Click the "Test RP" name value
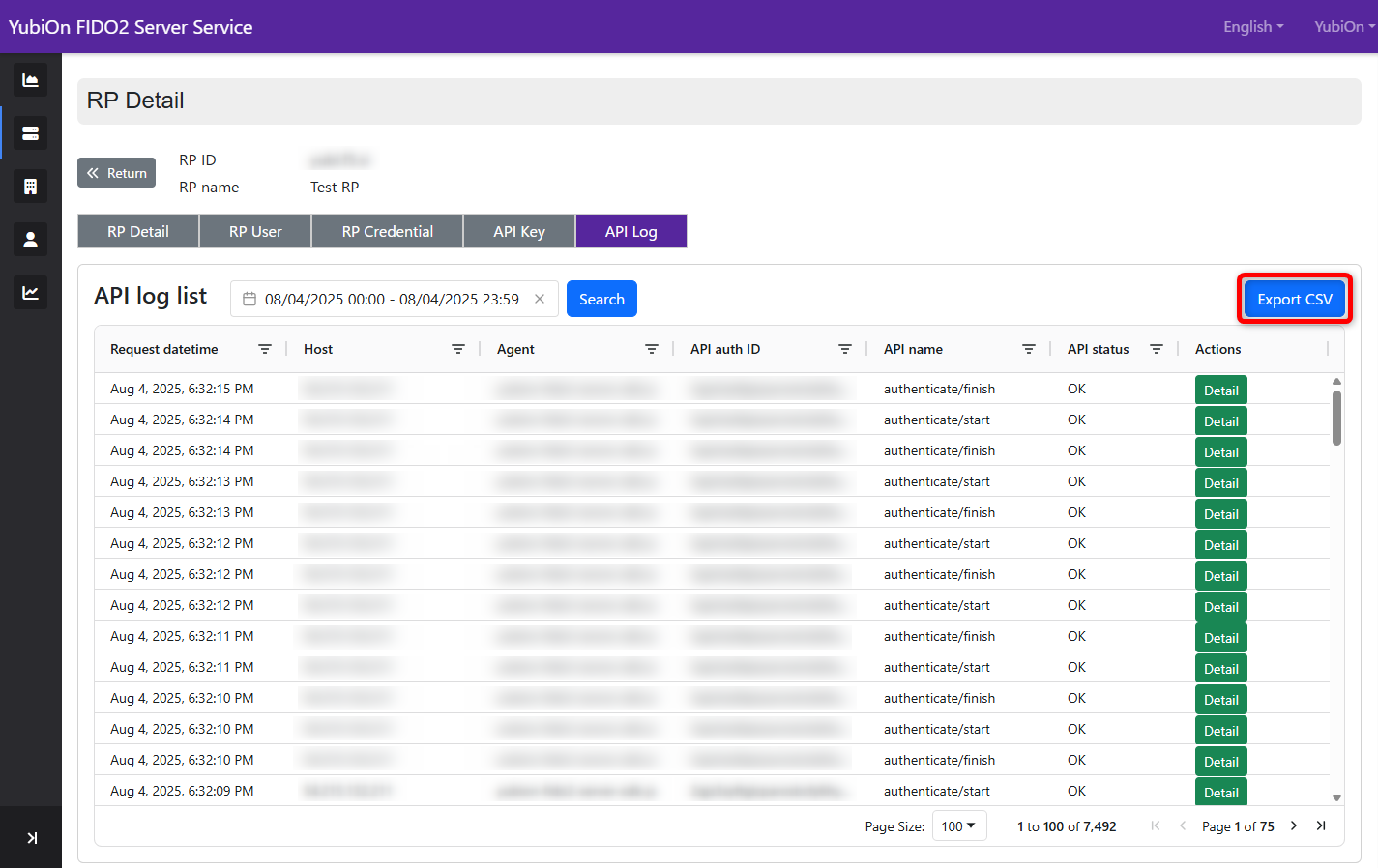Screen dimensions: 1378x868 (x=335, y=188)
